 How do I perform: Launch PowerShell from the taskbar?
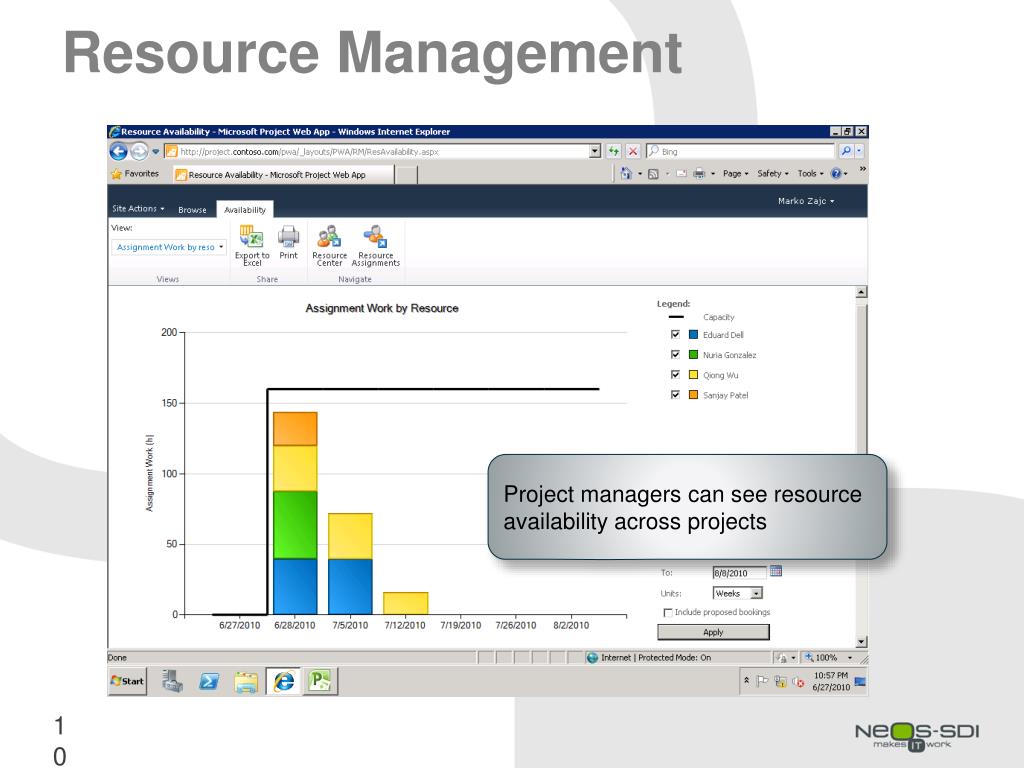(208, 681)
